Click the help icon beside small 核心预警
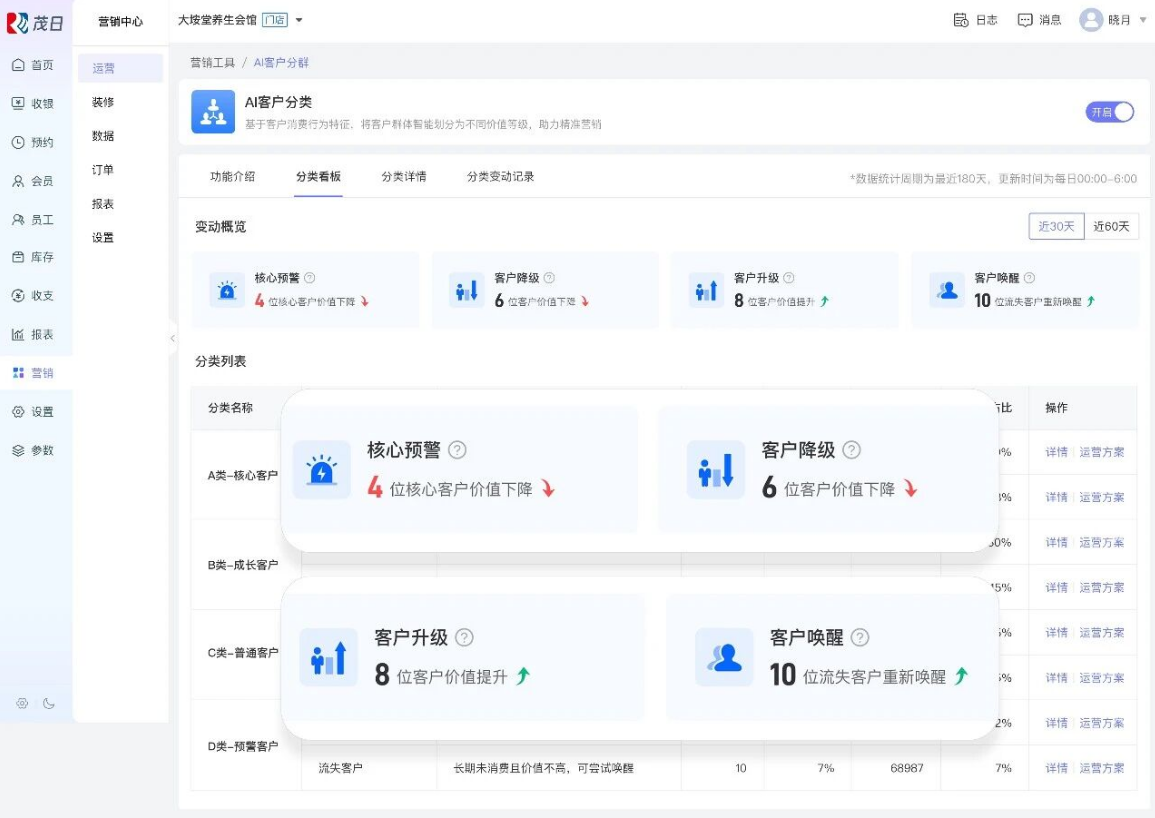The width and height of the screenshot is (1155, 818). [x=309, y=278]
